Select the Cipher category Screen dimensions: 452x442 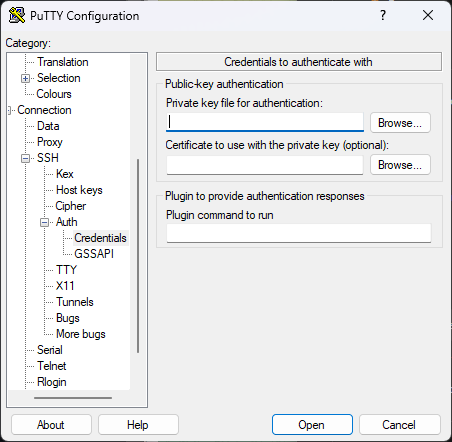click(x=71, y=206)
